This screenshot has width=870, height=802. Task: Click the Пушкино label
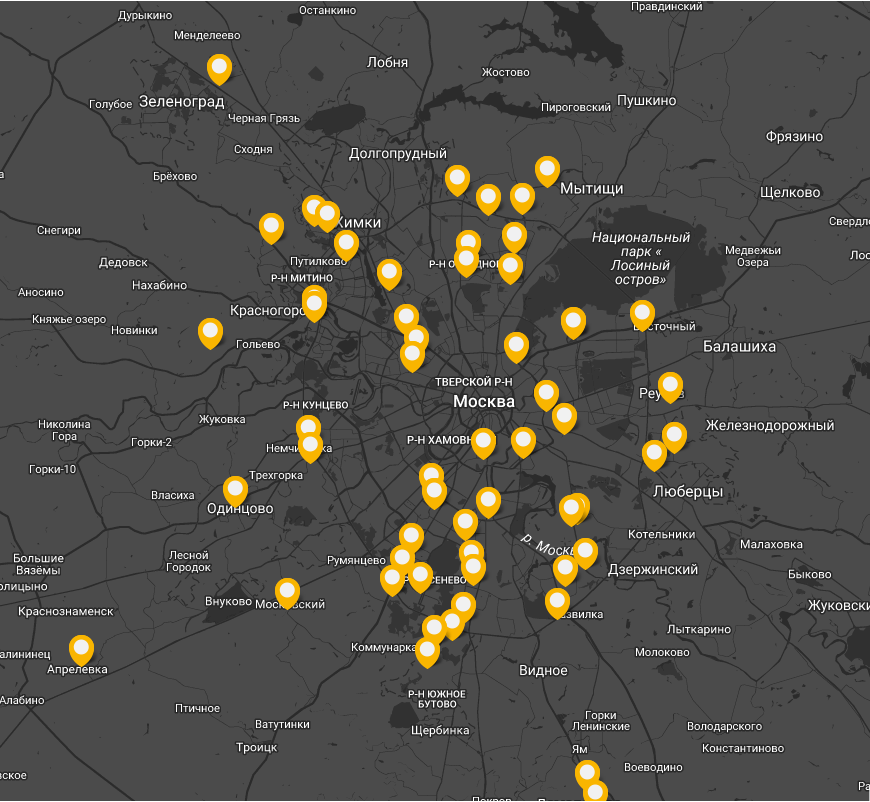[x=646, y=100]
